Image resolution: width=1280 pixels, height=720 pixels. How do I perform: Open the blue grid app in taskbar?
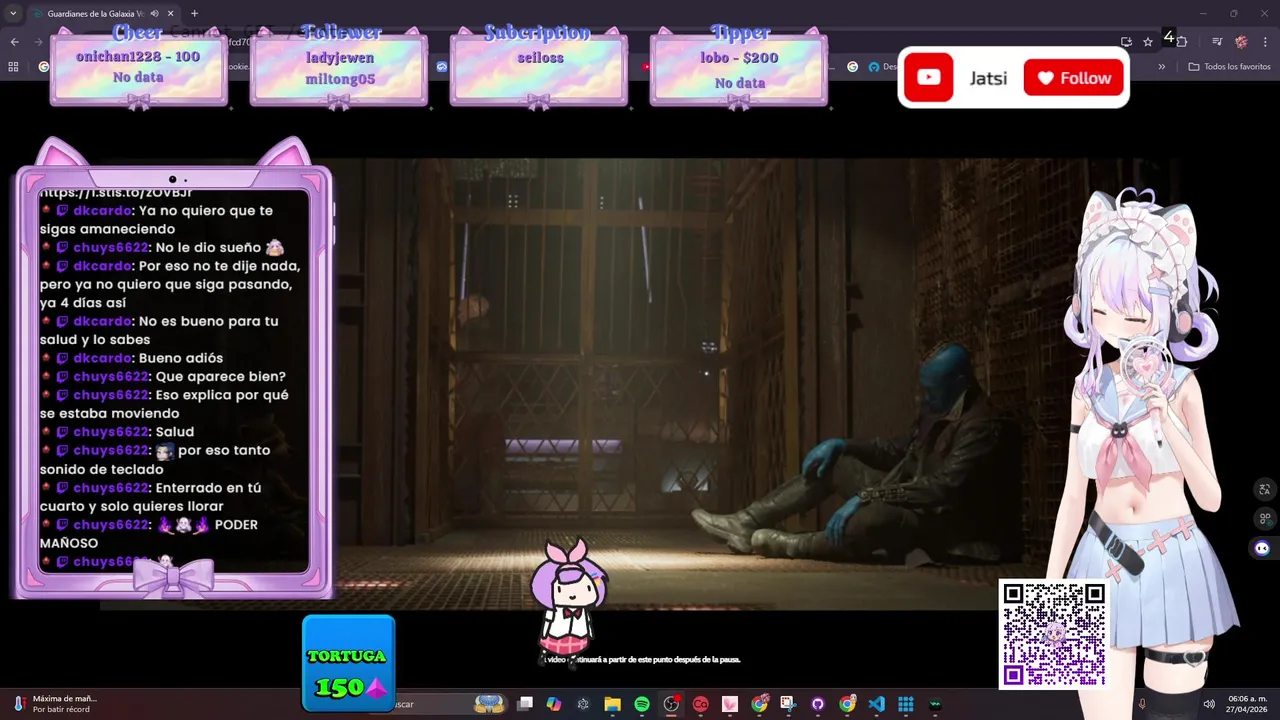click(905, 704)
